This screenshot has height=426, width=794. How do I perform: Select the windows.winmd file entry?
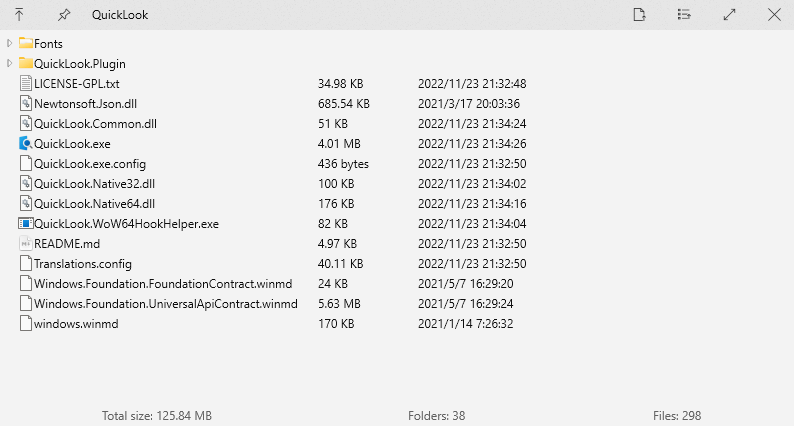click(397, 324)
